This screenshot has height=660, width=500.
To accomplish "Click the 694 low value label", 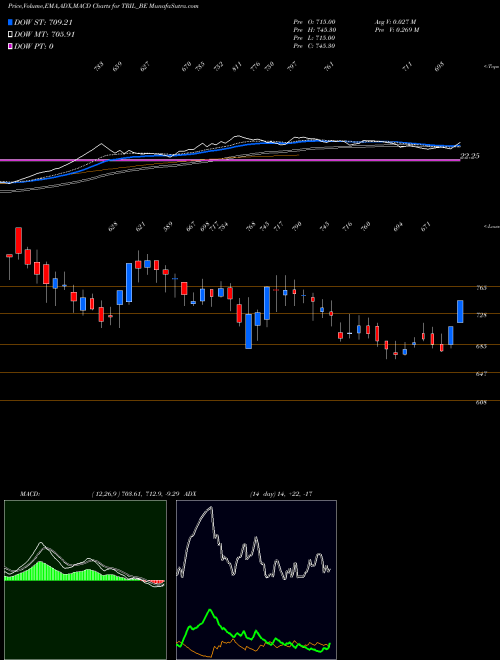I will [x=398, y=227].
